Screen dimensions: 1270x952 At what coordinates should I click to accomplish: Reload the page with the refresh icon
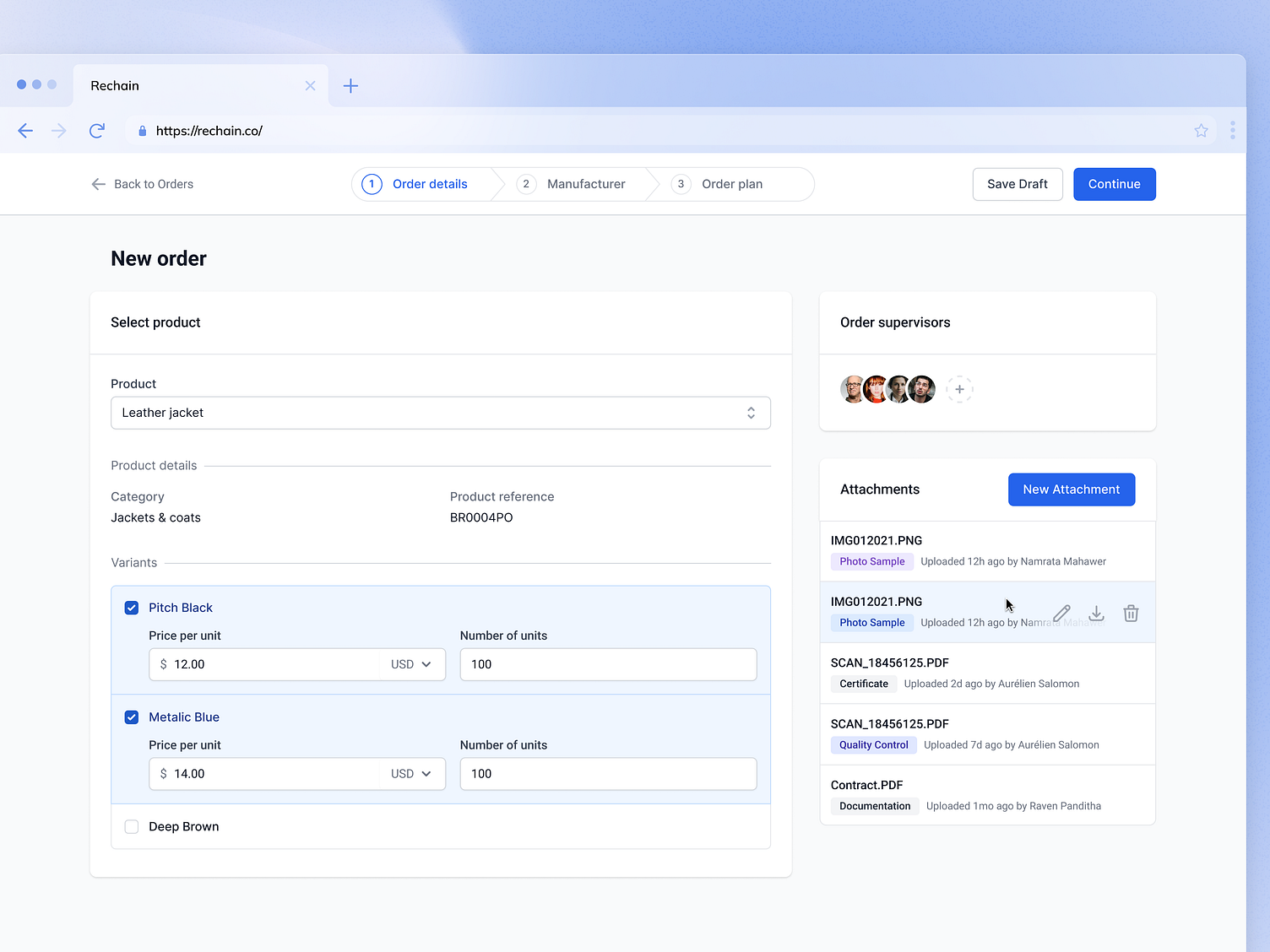tap(96, 130)
